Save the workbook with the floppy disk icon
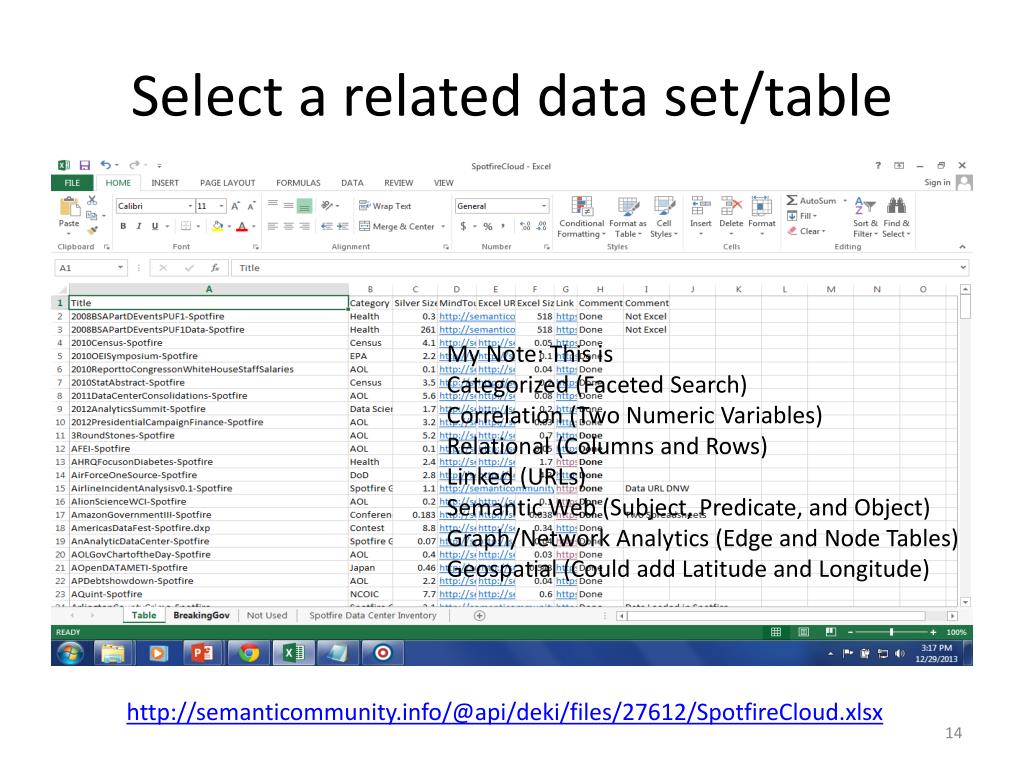This screenshot has height=768, width=1024. pyautogui.click(x=84, y=165)
